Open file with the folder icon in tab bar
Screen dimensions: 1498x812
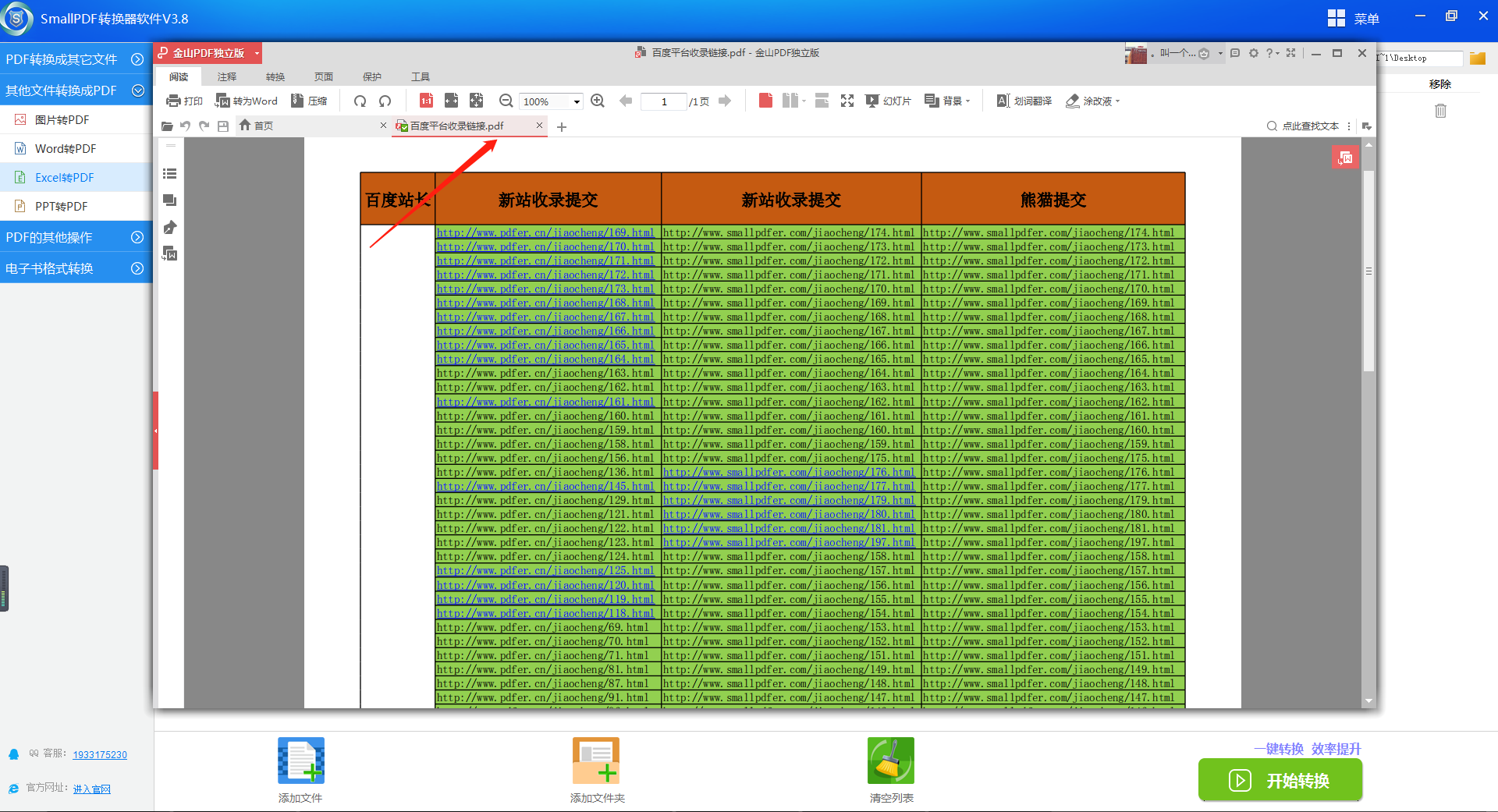[167, 126]
